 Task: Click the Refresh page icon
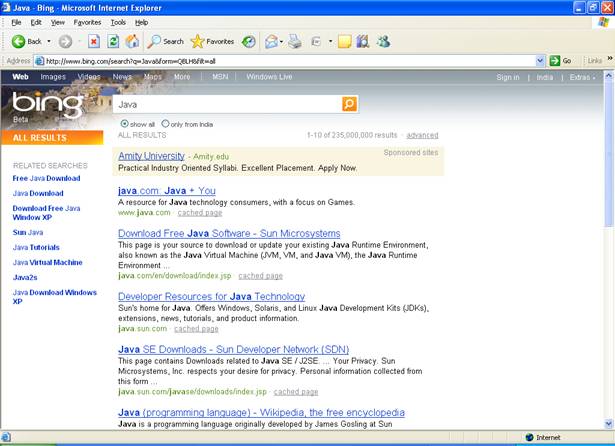pyautogui.click(x=113, y=41)
